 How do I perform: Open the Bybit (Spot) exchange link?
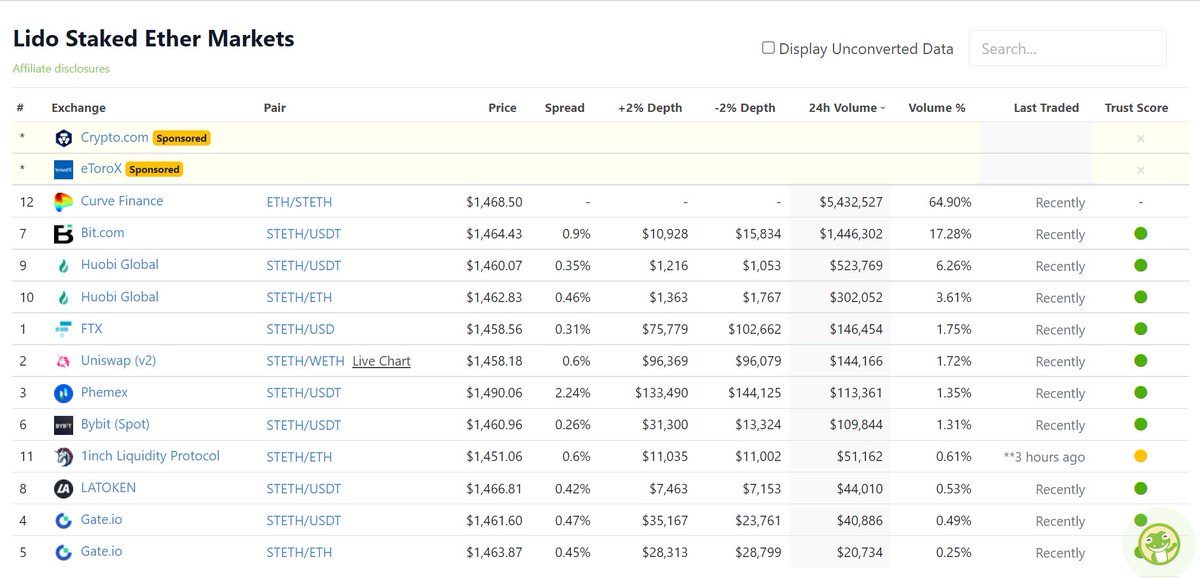pyautogui.click(x=115, y=424)
